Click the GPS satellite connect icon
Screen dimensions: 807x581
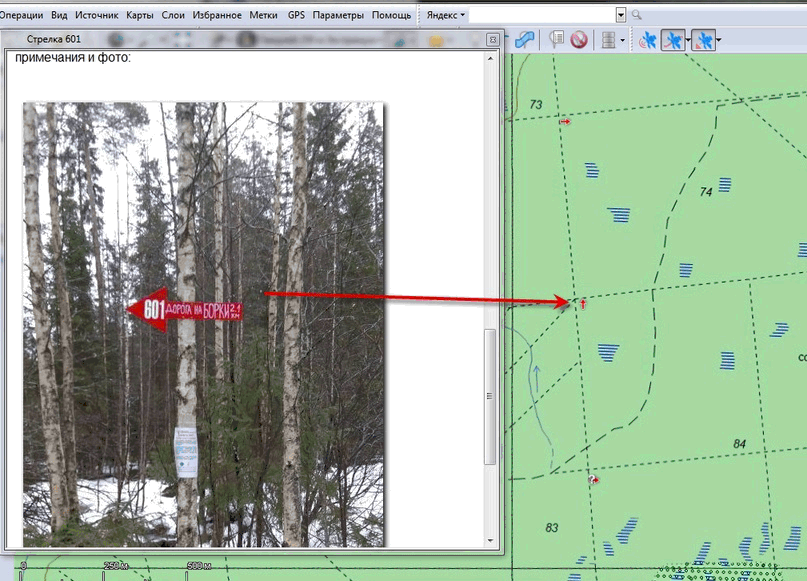click(x=649, y=40)
